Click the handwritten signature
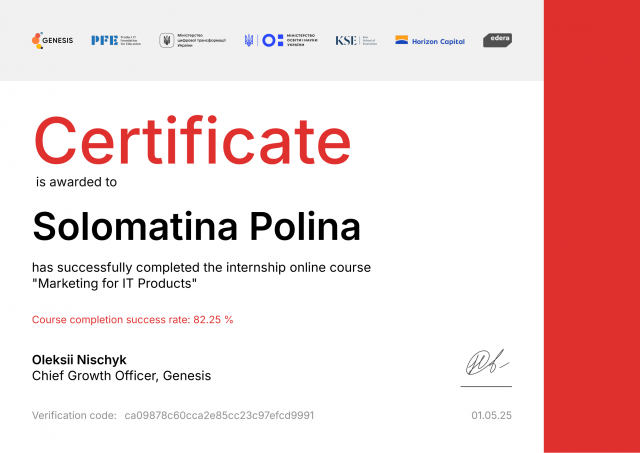This screenshot has height=453, width=640. [485, 361]
